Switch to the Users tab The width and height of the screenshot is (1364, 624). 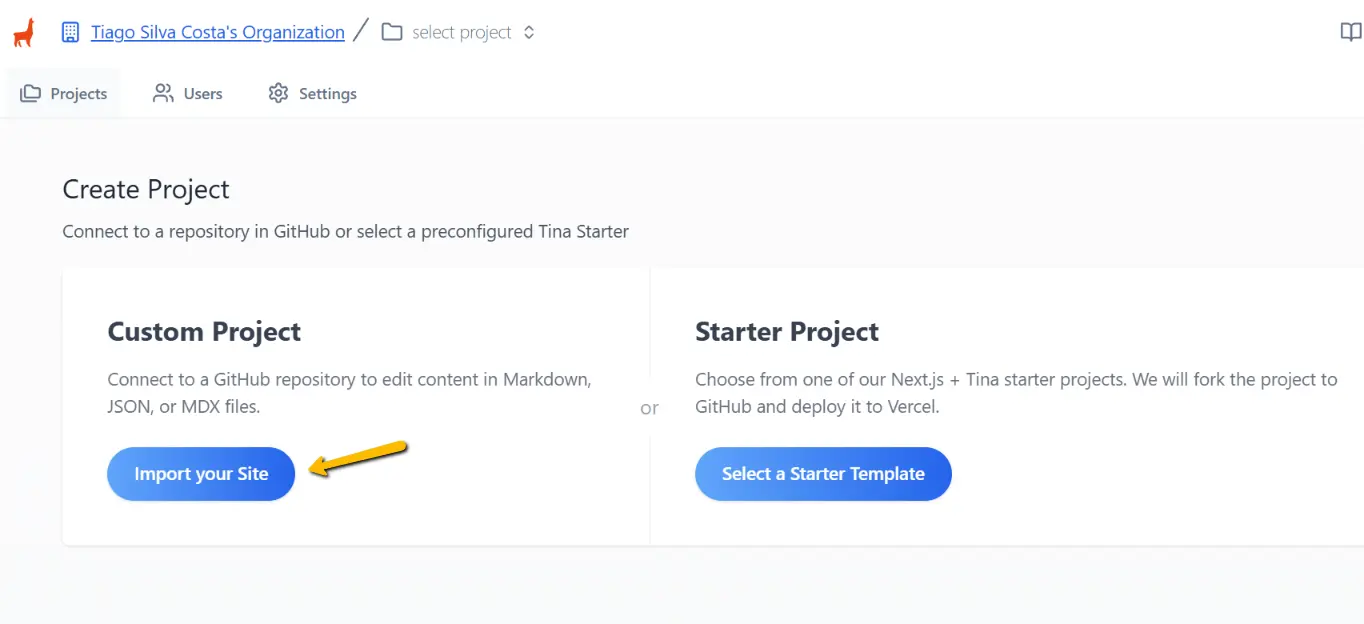pyautogui.click(x=203, y=93)
